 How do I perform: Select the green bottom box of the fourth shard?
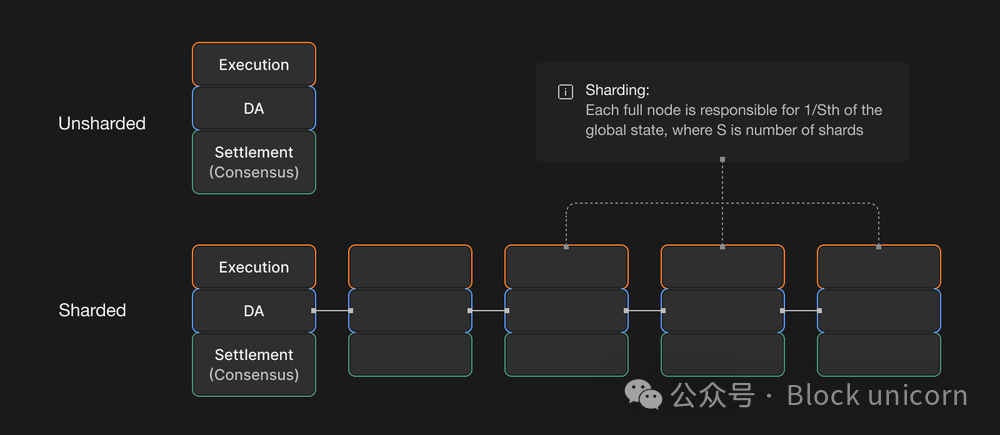pyautogui.click(x=722, y=354)
